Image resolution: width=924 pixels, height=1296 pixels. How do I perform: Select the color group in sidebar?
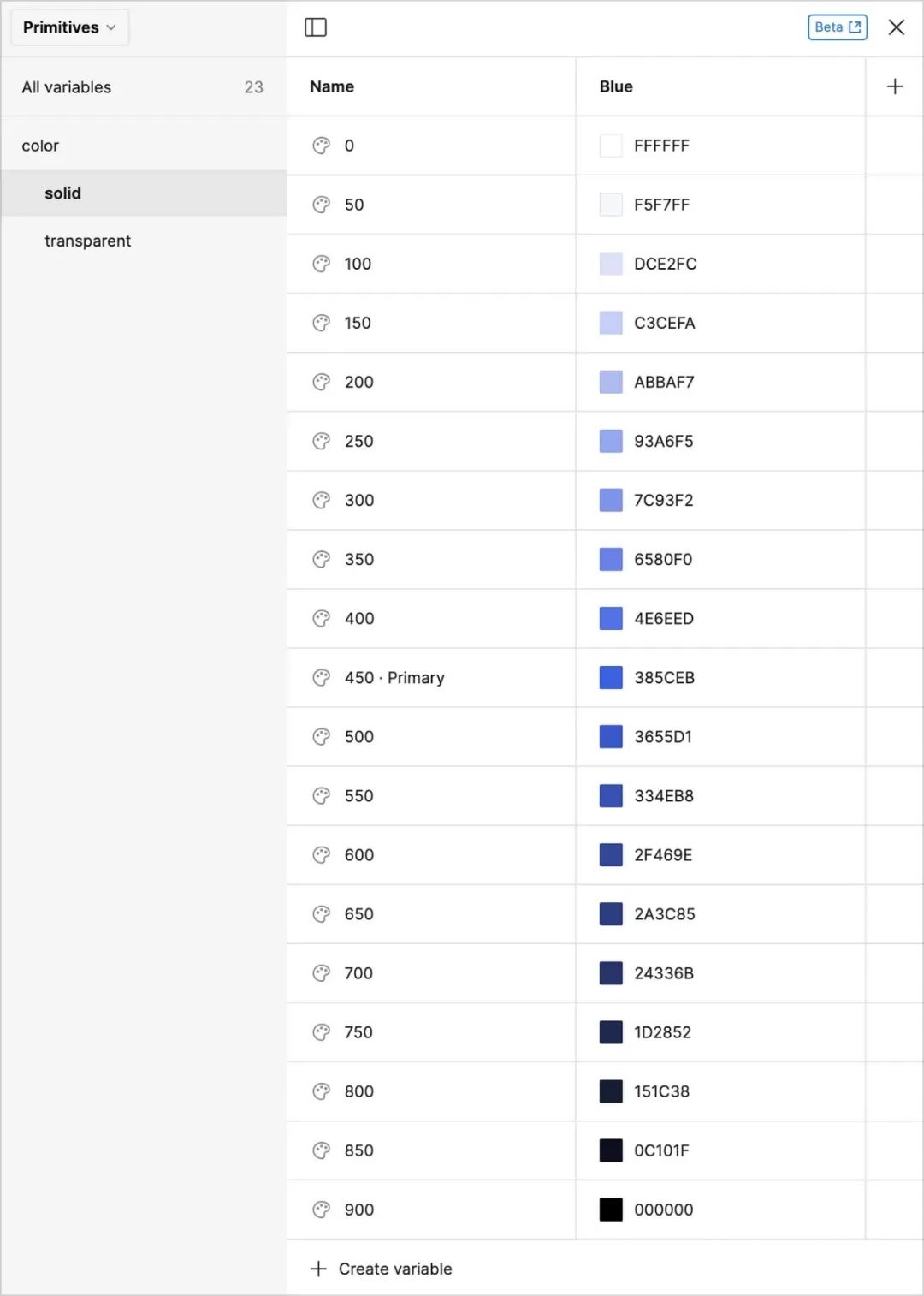(x=40, y=146)
